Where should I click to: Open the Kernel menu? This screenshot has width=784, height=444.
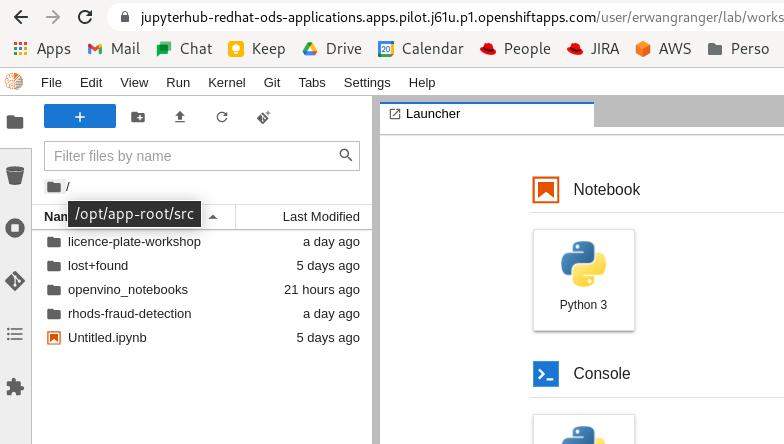coord(226,83)
